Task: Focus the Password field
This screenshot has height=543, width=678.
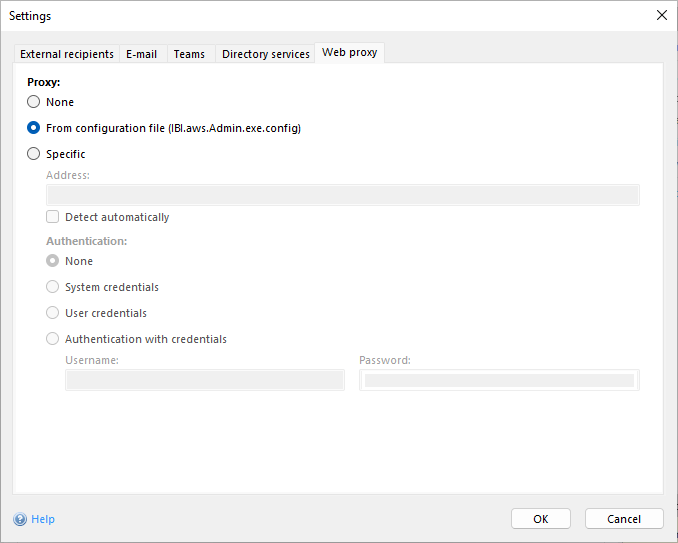Action: (x=498, y=380)
